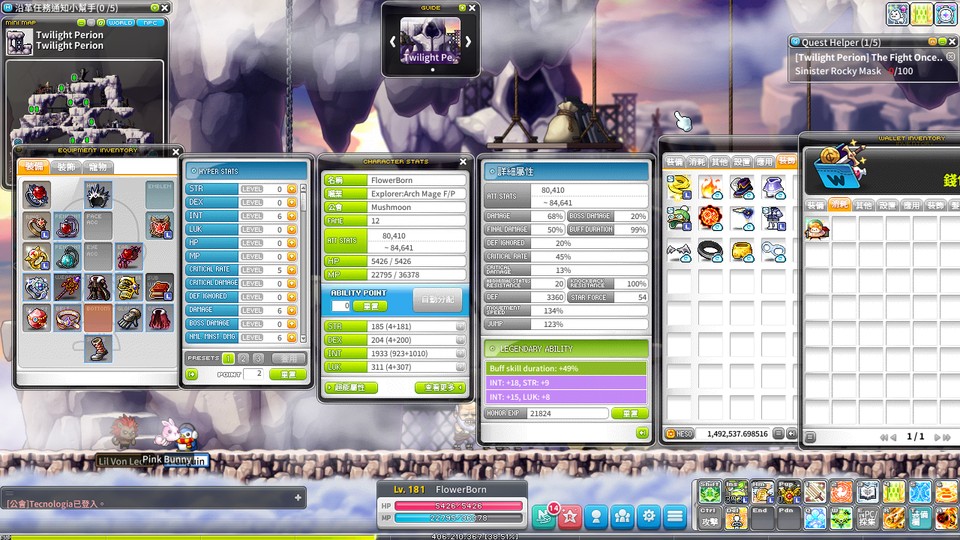This screenshot has height=540, width=960.
Task: Toggle the WORLD button on the minimap
Action: (121, 23)
